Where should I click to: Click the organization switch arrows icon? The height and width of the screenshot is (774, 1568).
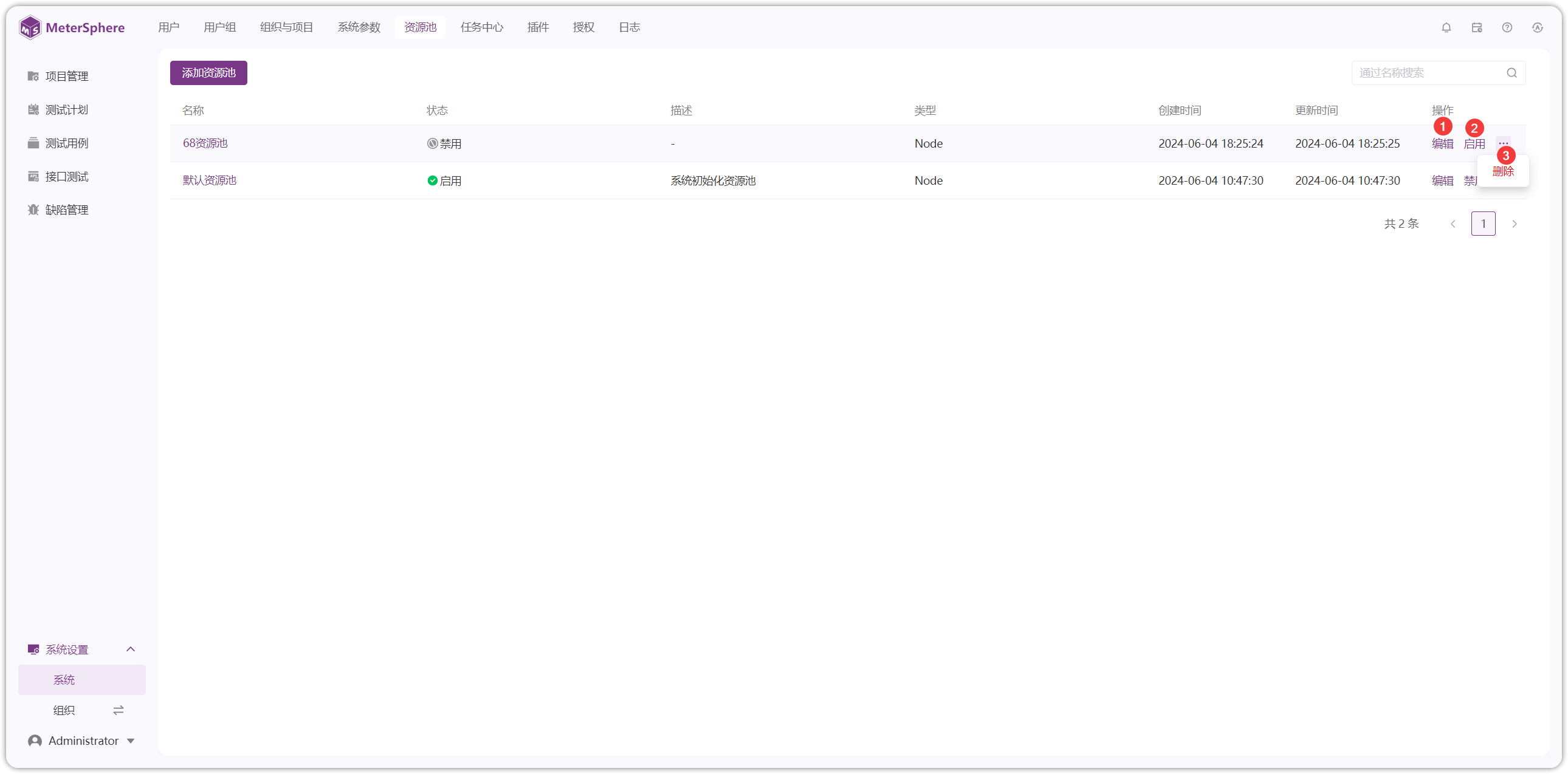119,710
